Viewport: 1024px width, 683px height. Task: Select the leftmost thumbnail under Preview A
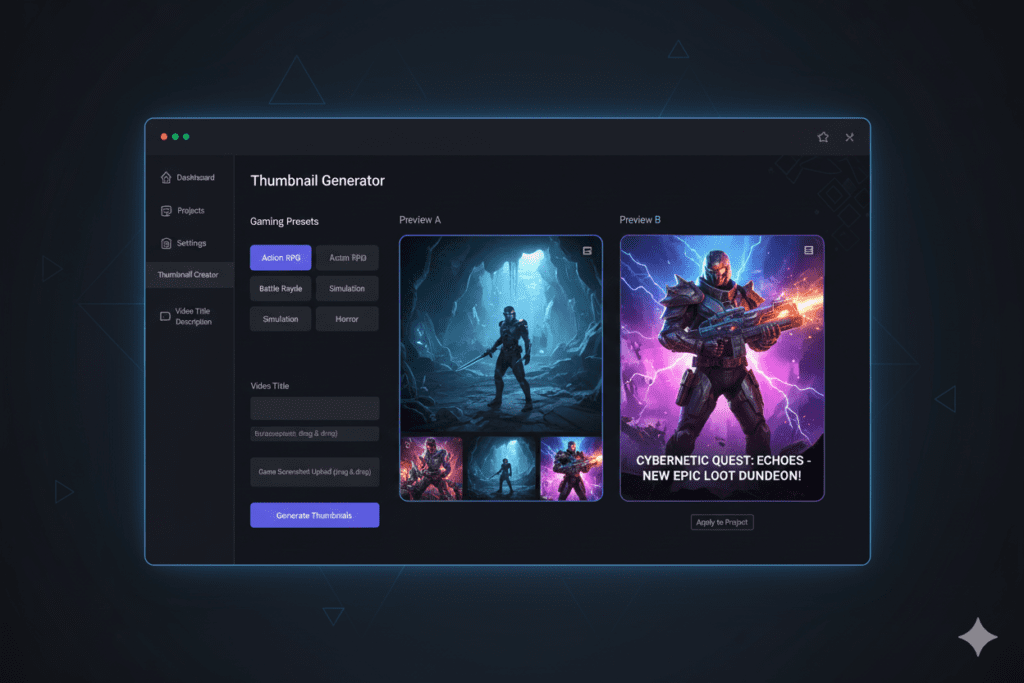(x=430, y=467)
